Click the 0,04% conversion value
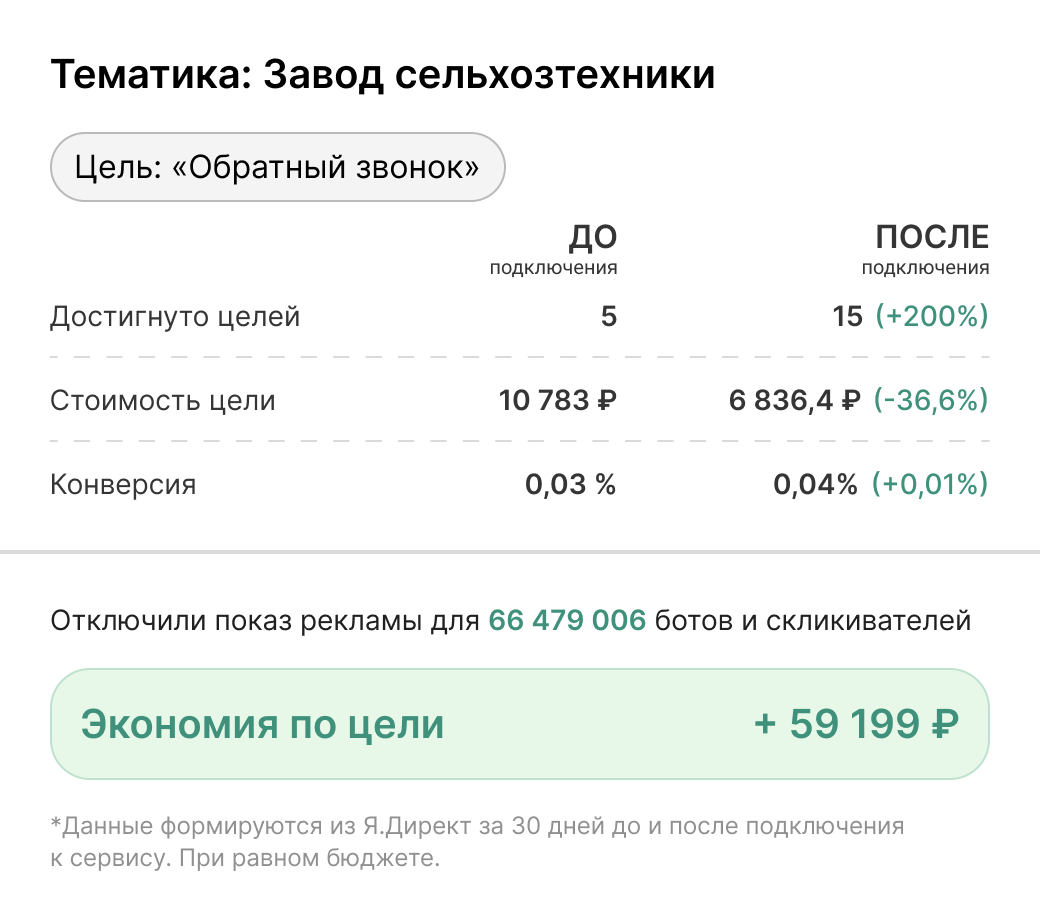 point(815,486)
